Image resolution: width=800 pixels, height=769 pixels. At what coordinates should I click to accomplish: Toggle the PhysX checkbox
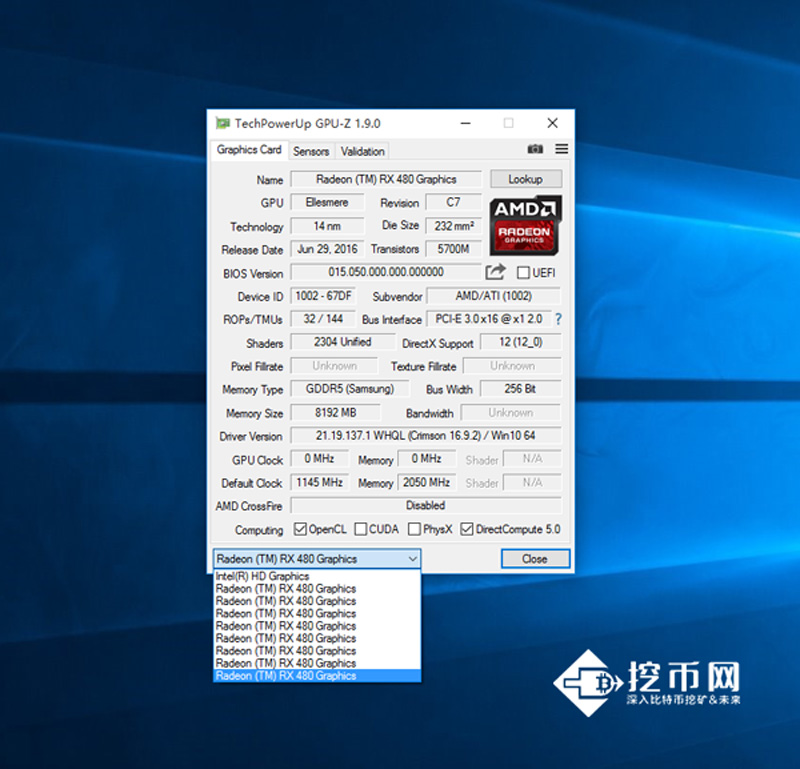[414, 529]
